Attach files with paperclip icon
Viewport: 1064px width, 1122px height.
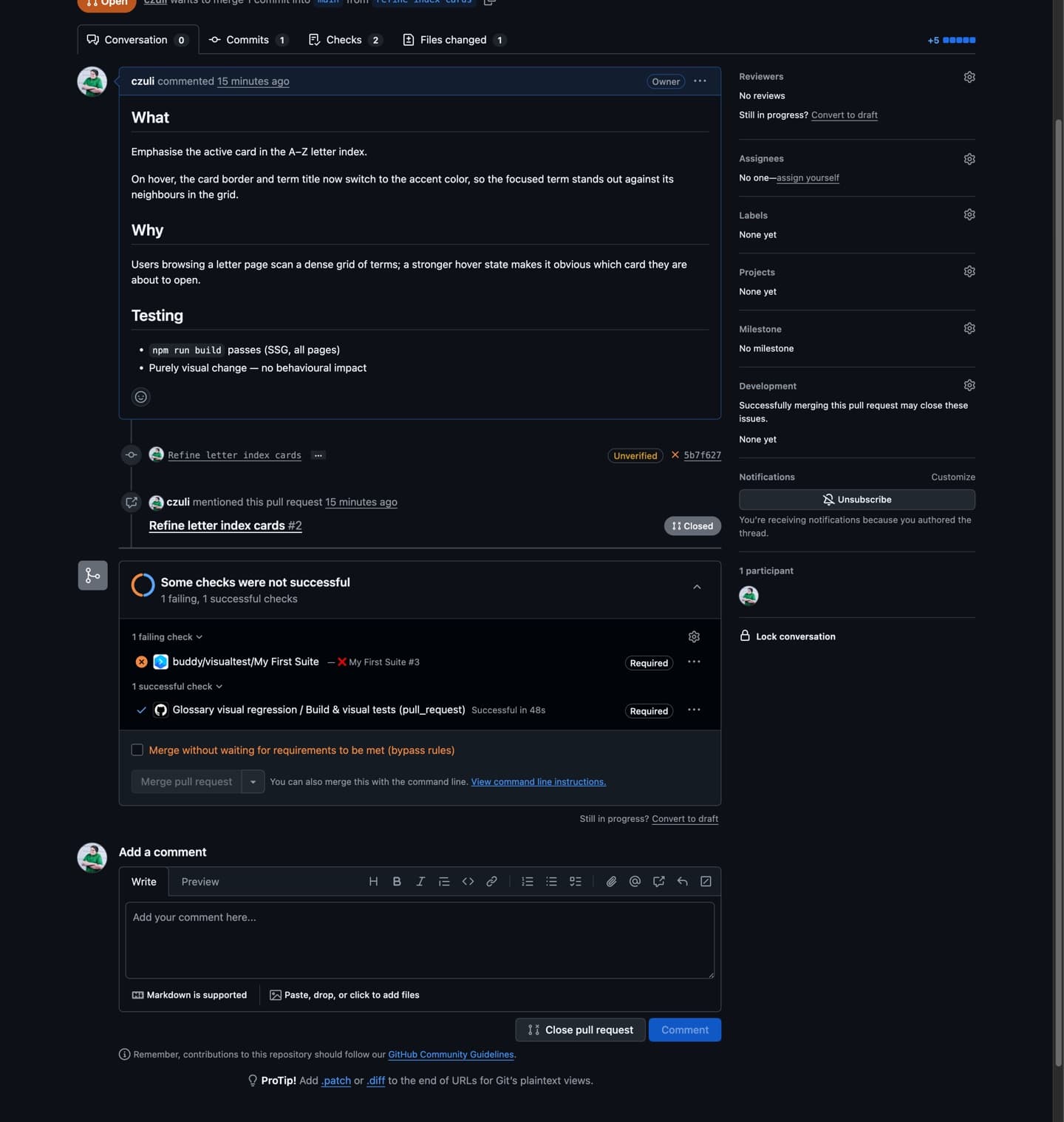(611, 881)
